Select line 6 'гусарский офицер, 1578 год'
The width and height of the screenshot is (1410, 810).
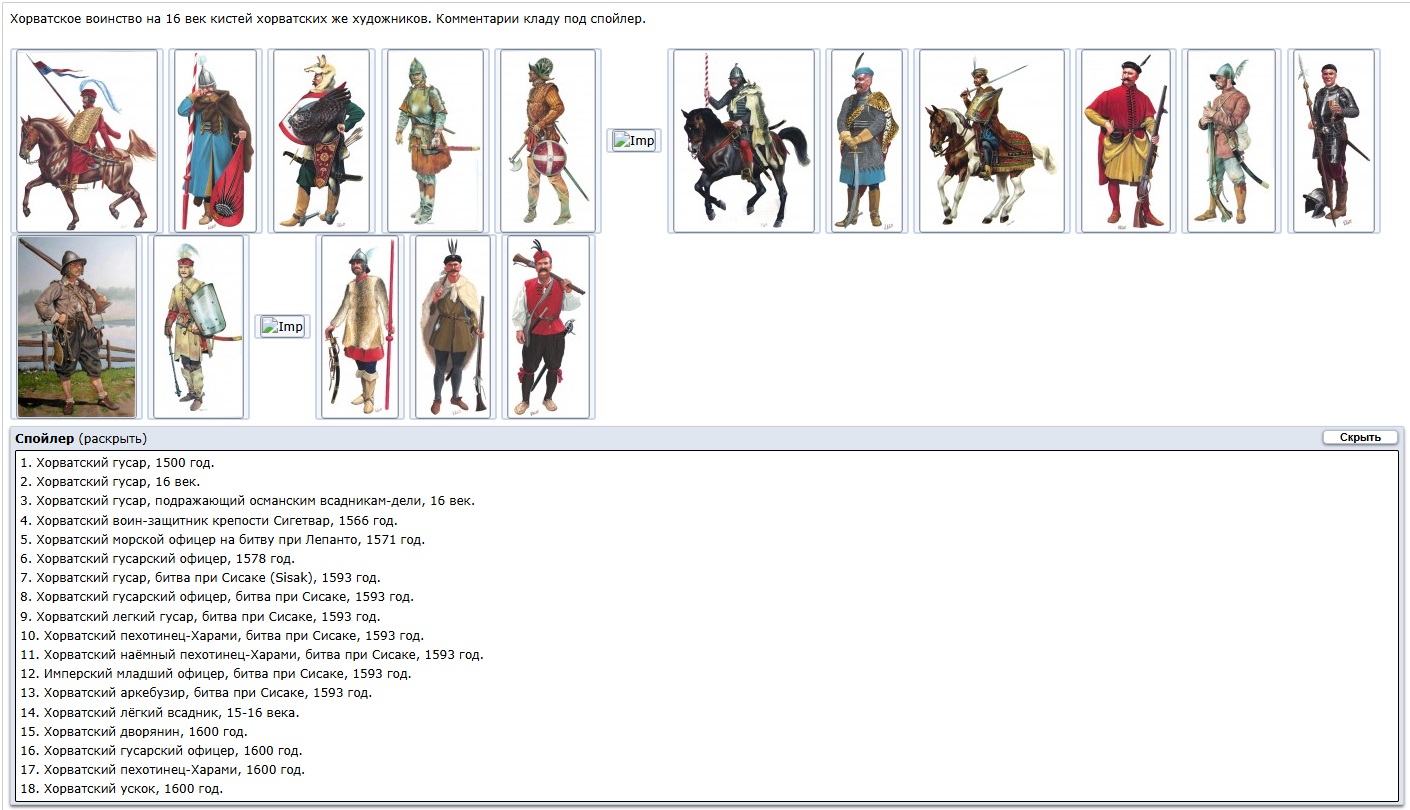(158, 558)
